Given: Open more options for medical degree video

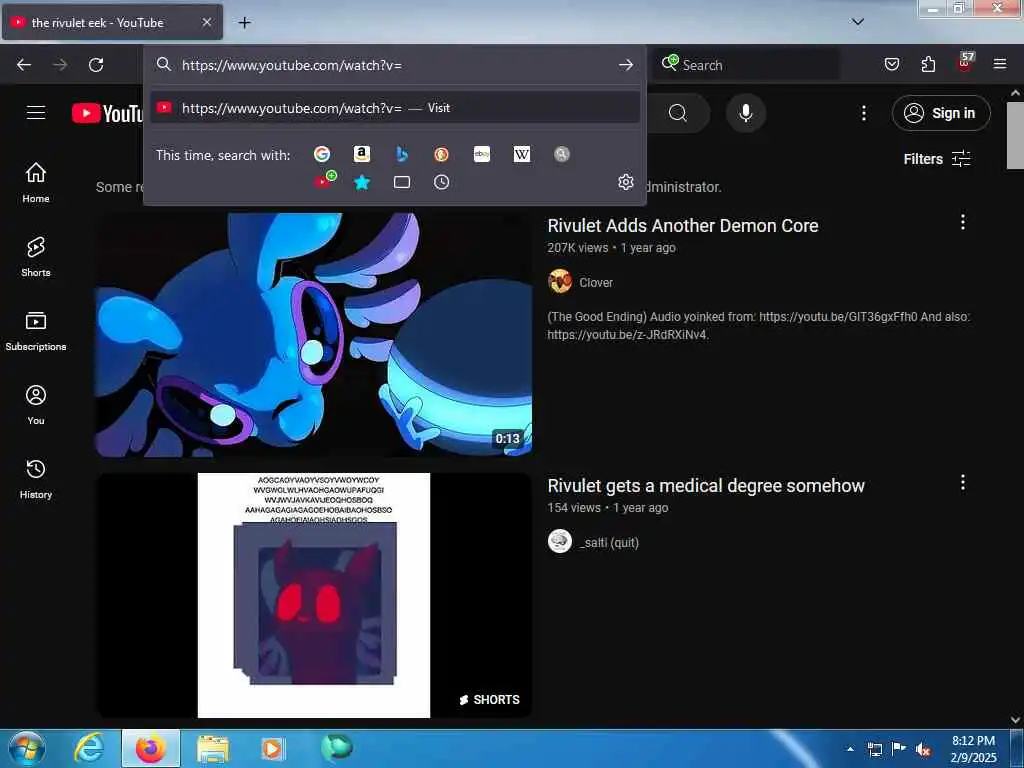Looking at the screenshot, I should pyautogui.click(x=963, y=483).
